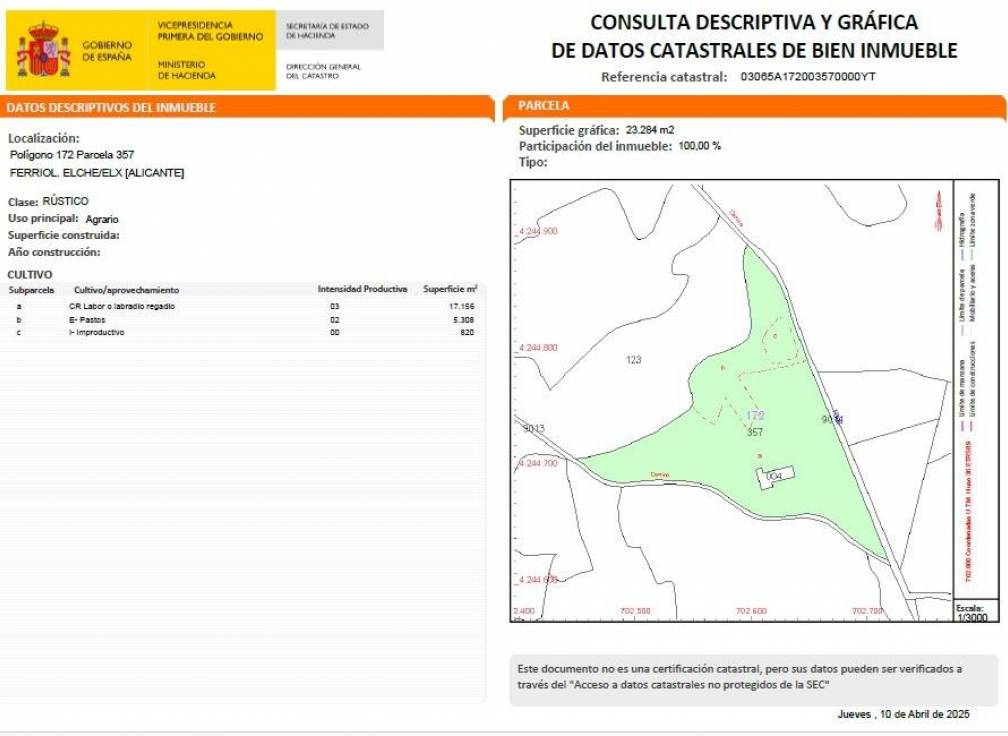This screenshot has width=1008, height=736.
Task: Expand the CULTIVO table section
Action: click(x=30, y=275)
